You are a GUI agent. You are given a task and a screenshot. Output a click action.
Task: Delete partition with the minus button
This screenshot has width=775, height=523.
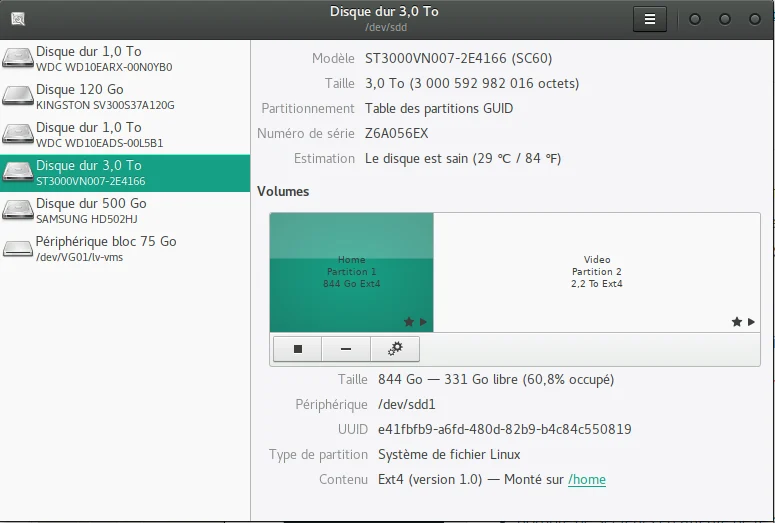click(x=346, y=349)
